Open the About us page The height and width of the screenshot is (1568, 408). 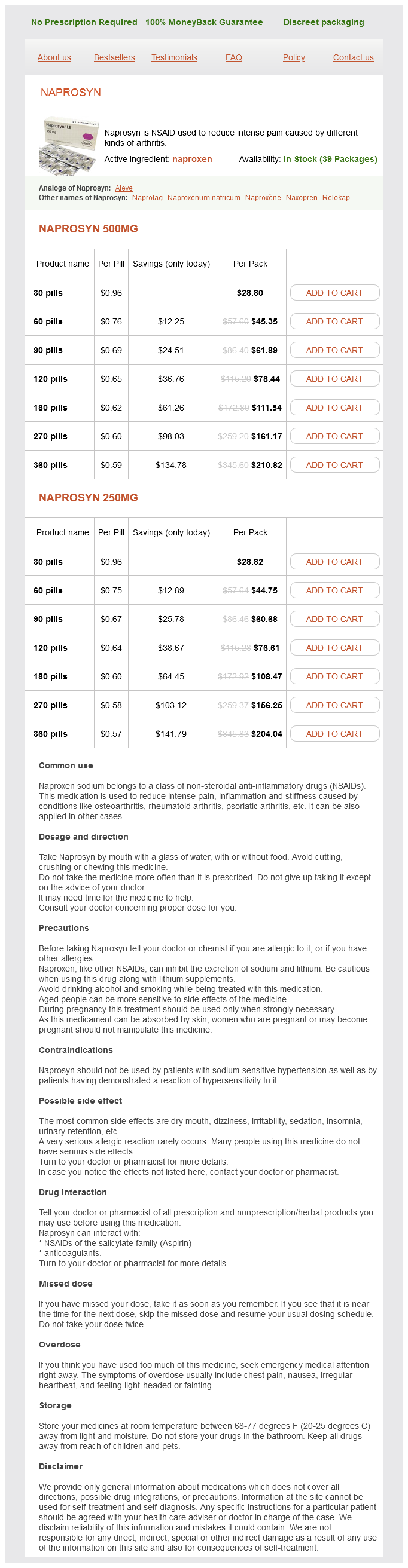(54, 57)
